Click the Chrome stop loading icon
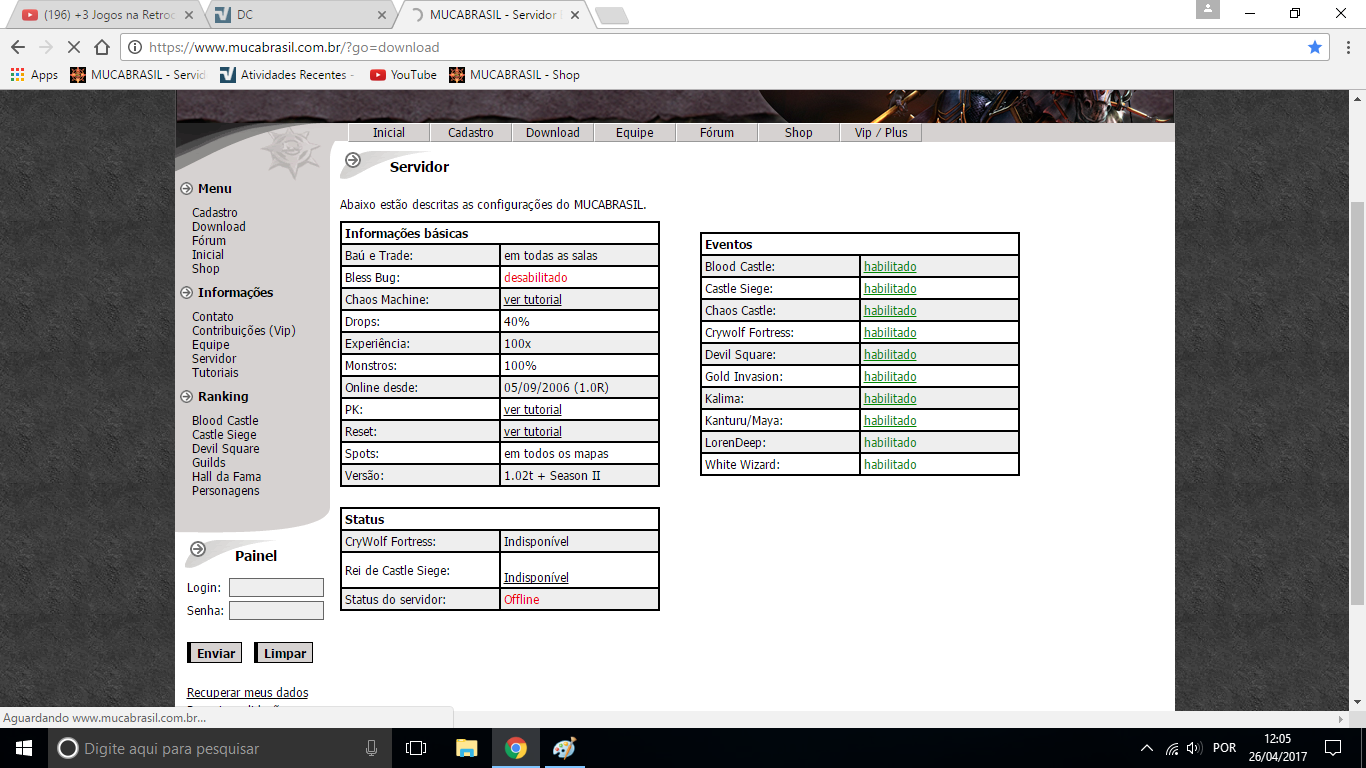1366x768 pixels. point(73,47)
